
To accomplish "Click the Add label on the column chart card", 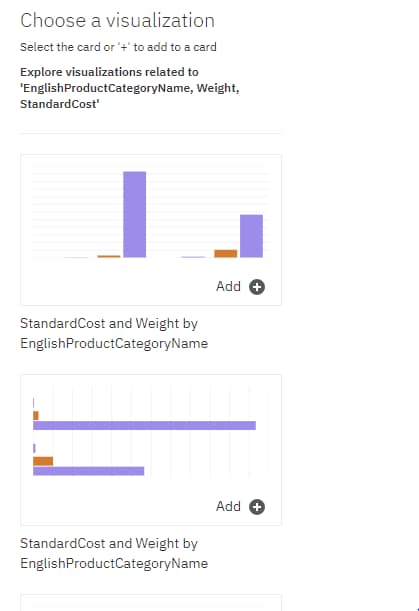I will tap(228, 286).
